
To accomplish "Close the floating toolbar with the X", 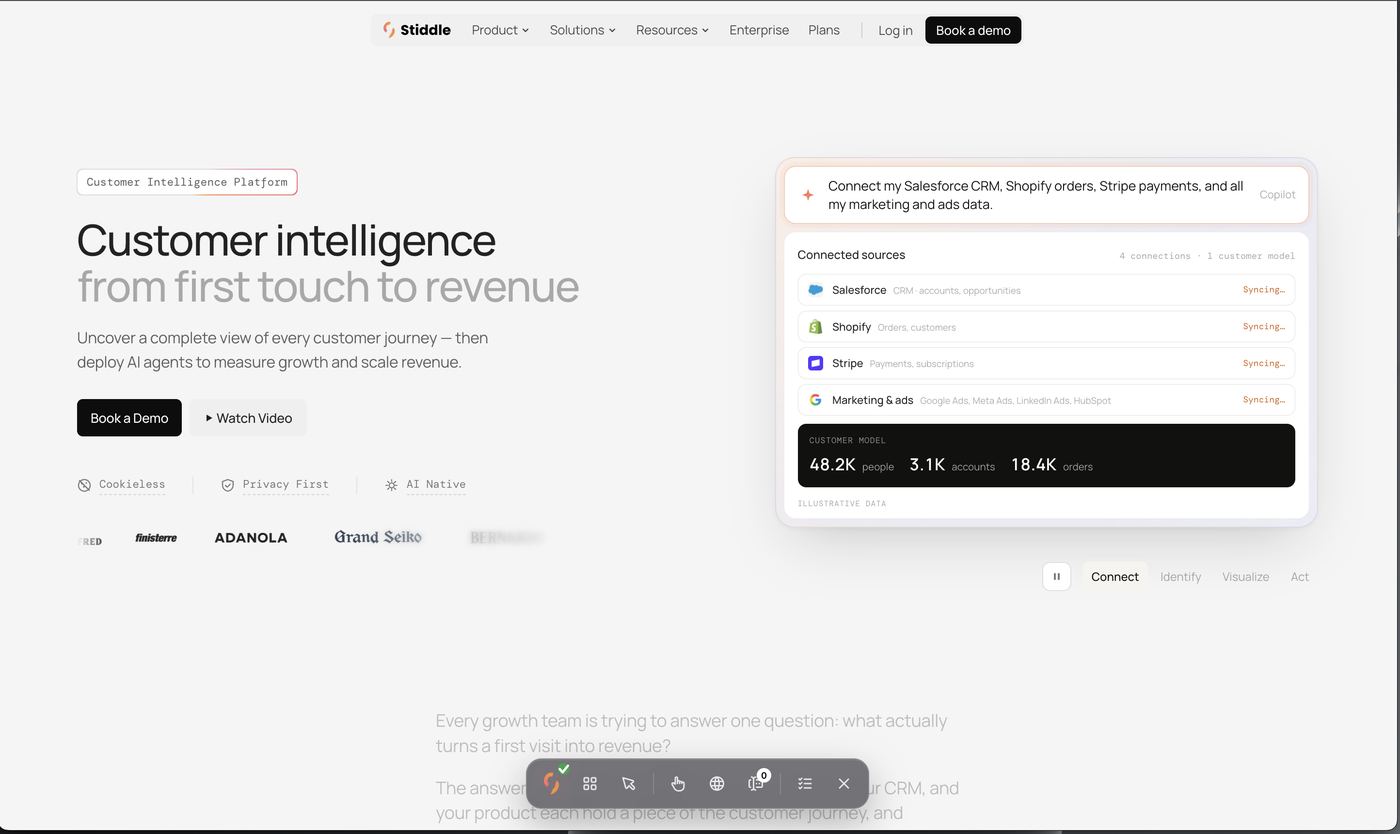I will [844, 784].
